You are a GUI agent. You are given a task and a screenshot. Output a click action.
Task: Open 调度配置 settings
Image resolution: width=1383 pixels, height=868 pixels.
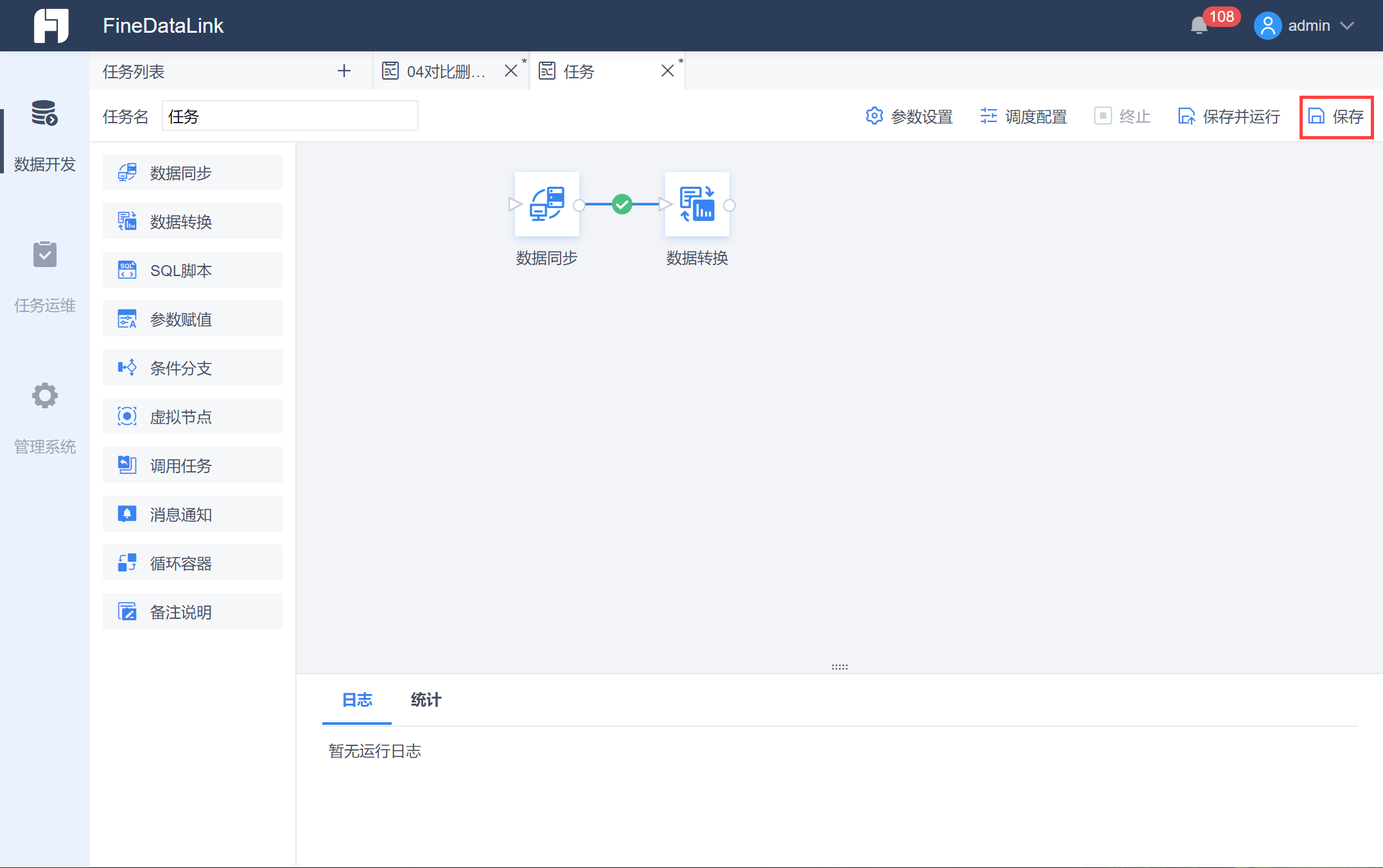(1023, 117)
